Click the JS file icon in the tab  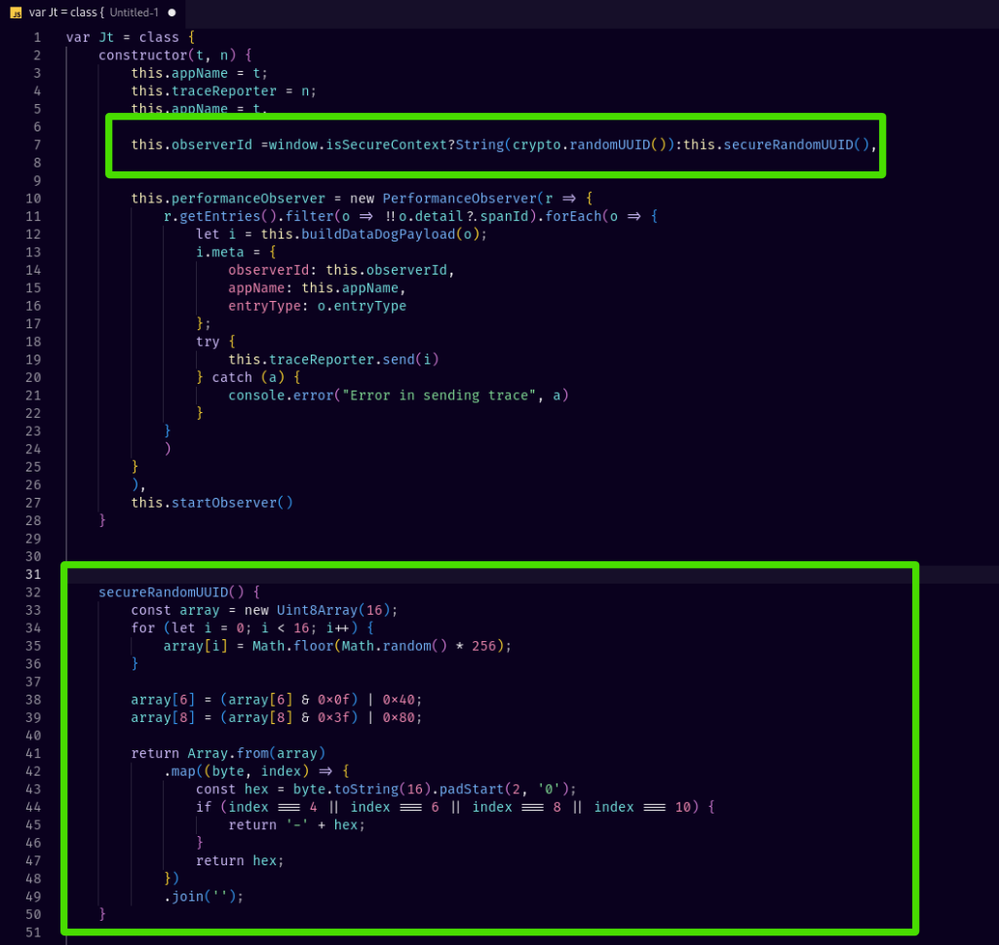tap(16, 13)
